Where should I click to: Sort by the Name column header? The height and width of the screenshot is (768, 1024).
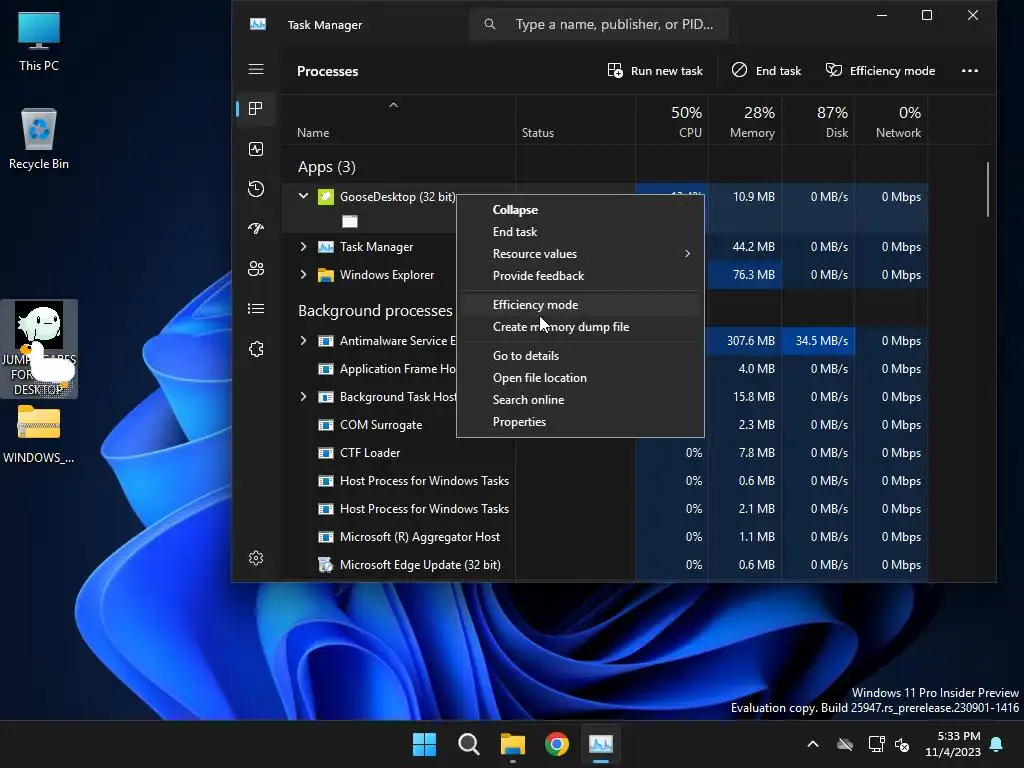tap(398, 120)
